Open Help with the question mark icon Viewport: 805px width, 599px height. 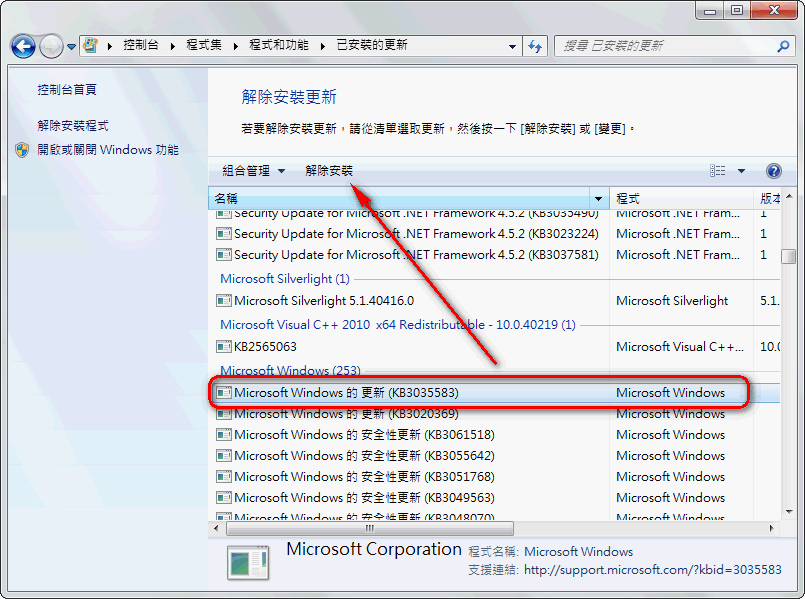pos(774,171)
